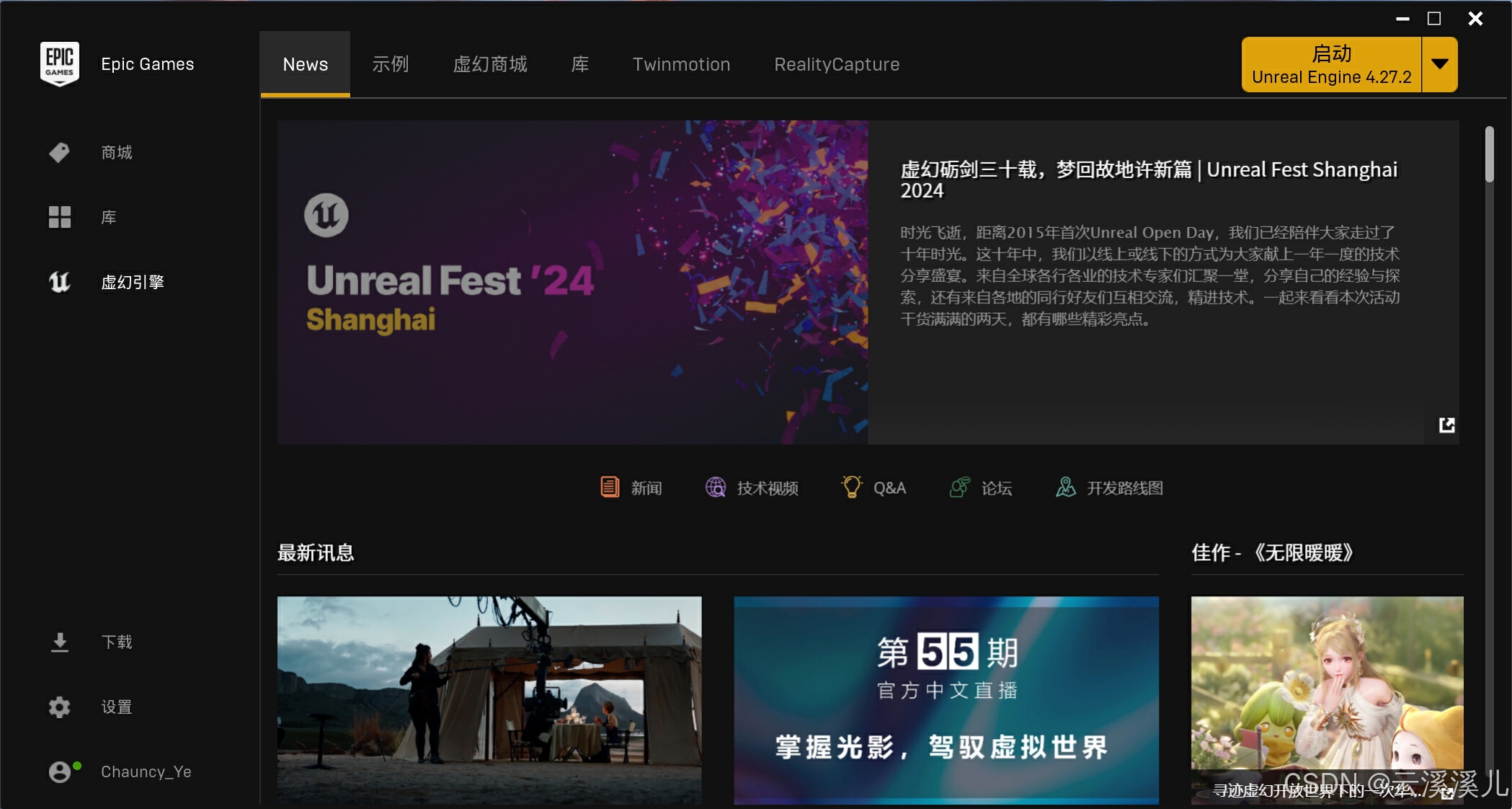Screen dimensions: 1512x809
Task: Open the 第55期 livestream thumbnail
Action: click(946, 699)
